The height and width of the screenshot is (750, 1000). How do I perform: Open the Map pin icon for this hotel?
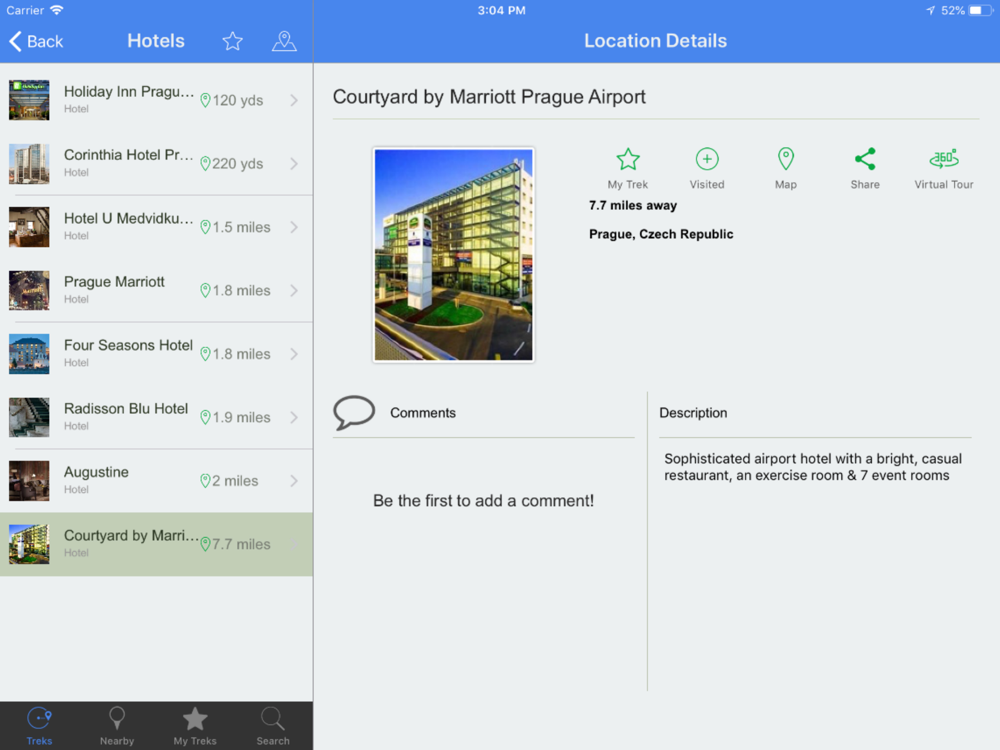786,159
